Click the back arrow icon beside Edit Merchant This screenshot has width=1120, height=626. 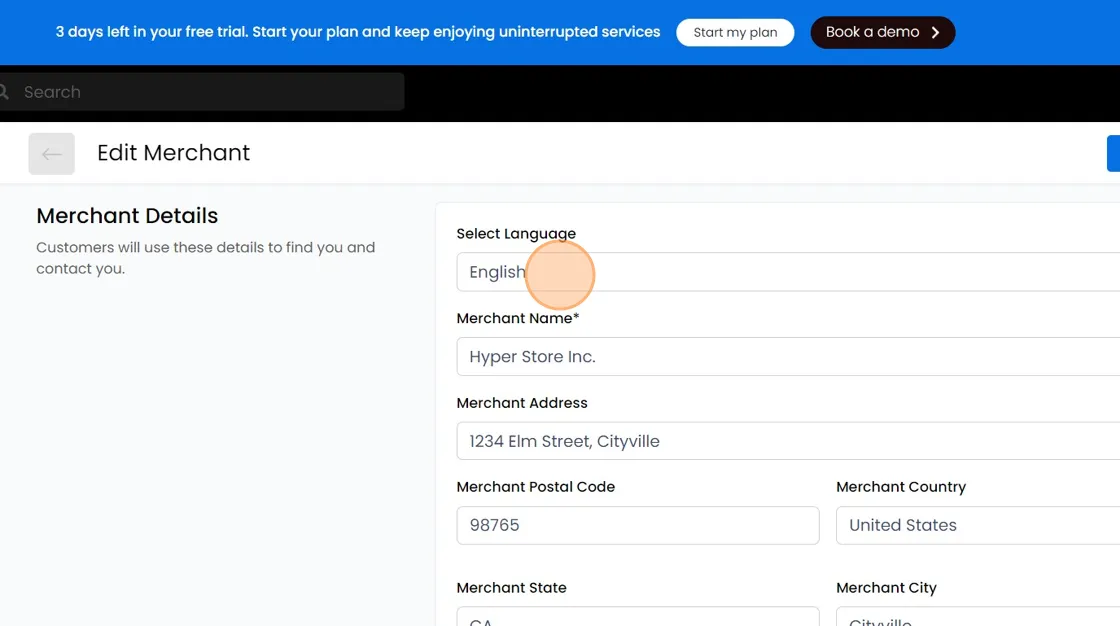pos(51,154)
